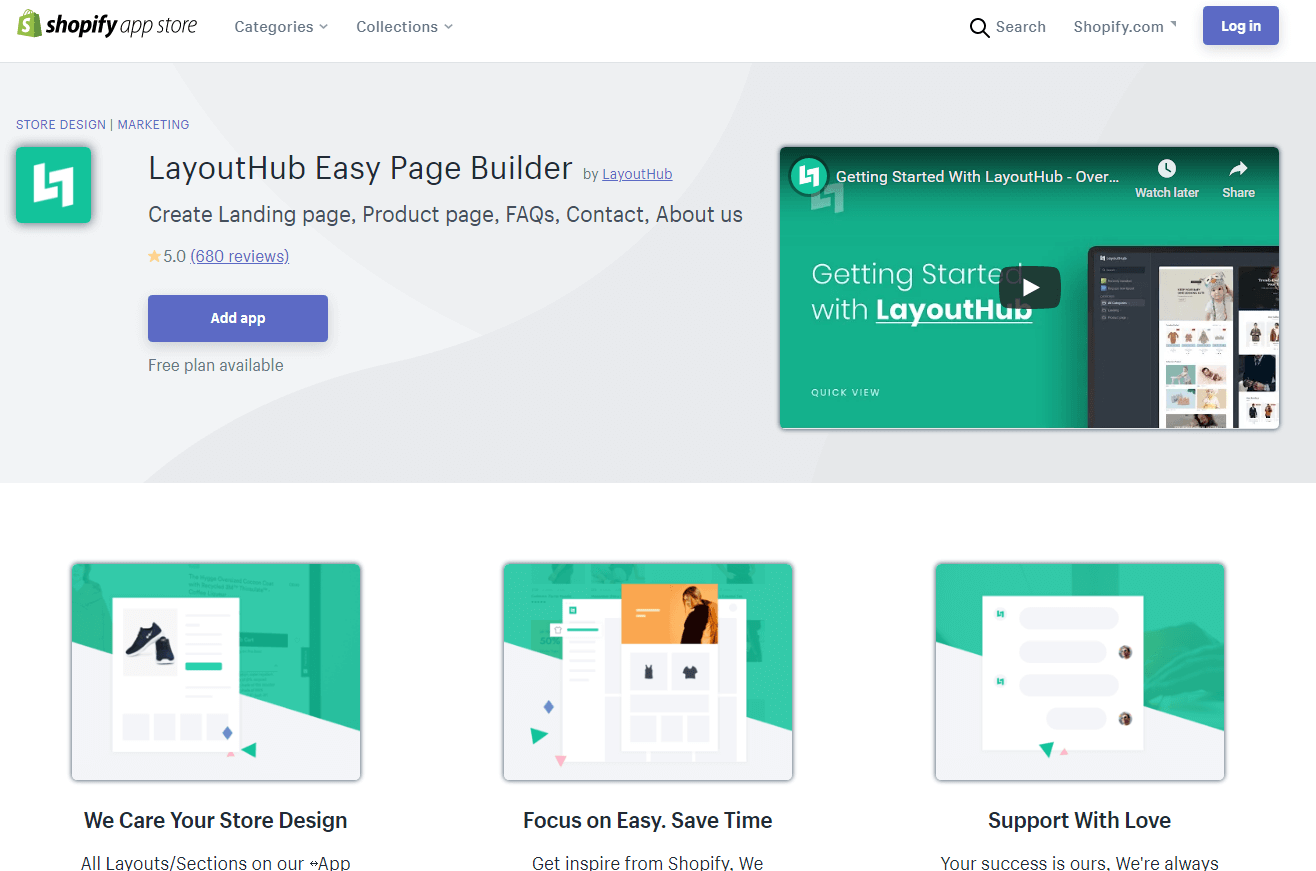This screenshot has width=1316, height=871.
Task: Click the 'We Care Your Store Design' heading
Action: point(216,821)
